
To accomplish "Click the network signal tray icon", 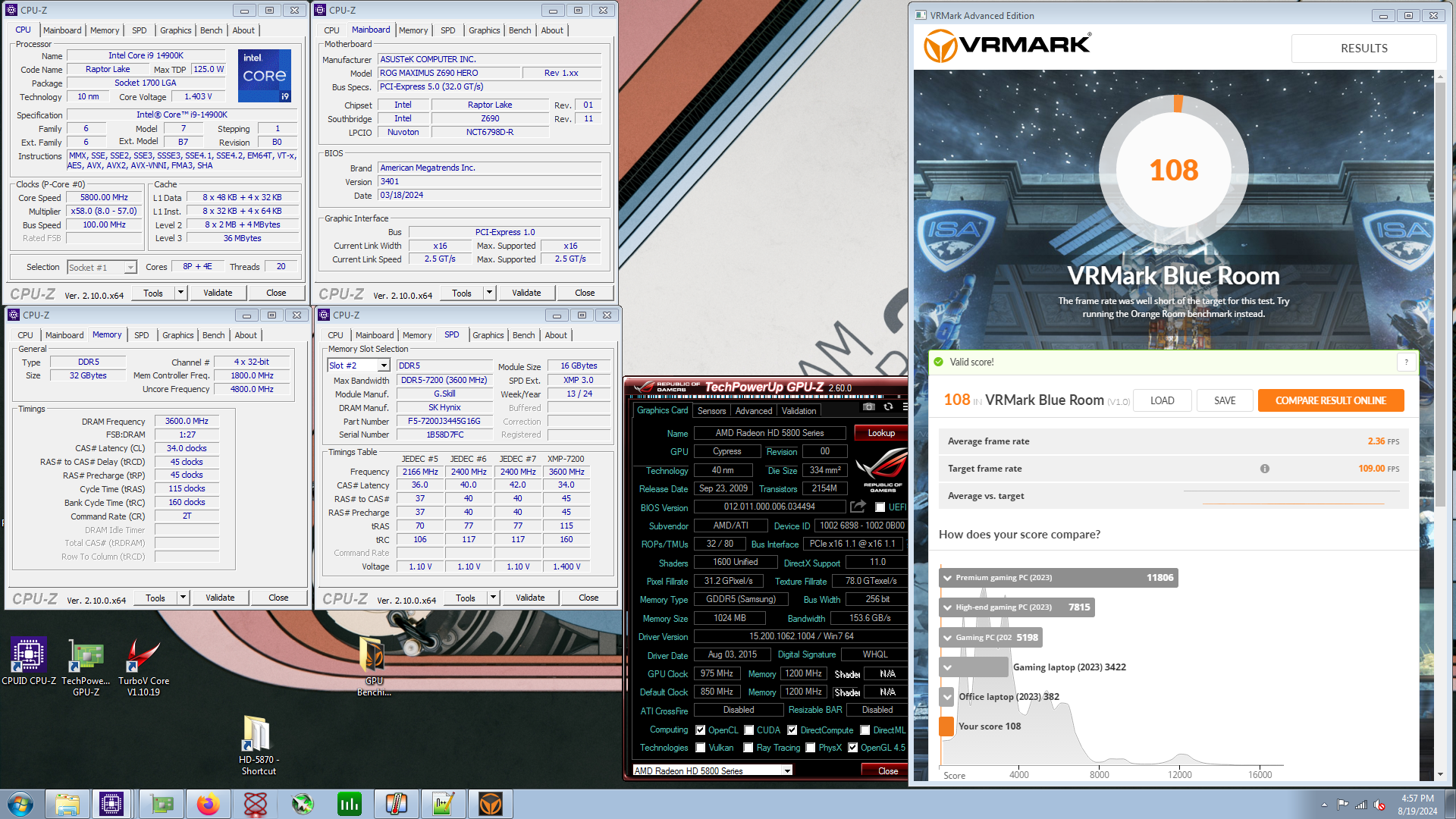I will point(1361,805).
